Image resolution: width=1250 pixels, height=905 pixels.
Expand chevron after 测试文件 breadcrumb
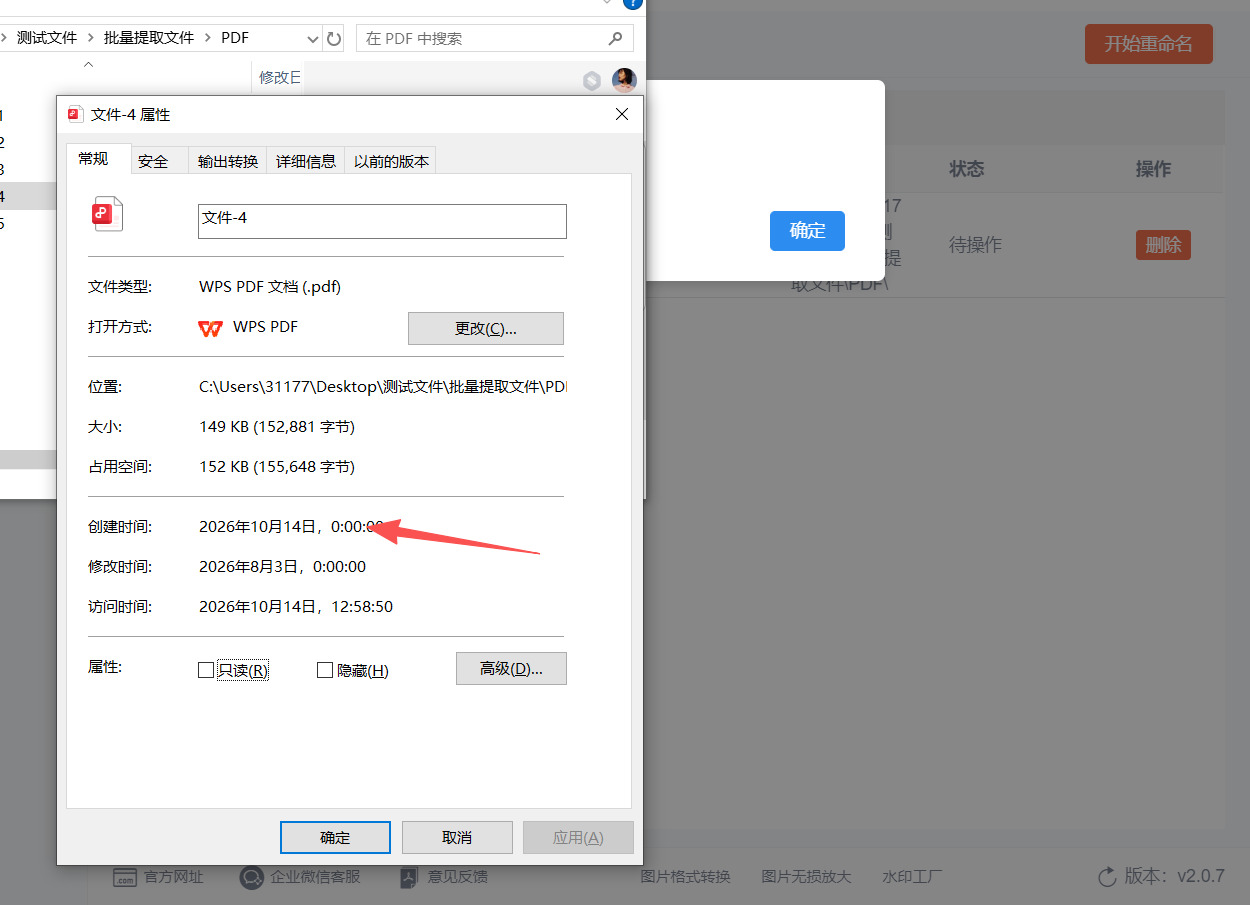coord(91,38)
